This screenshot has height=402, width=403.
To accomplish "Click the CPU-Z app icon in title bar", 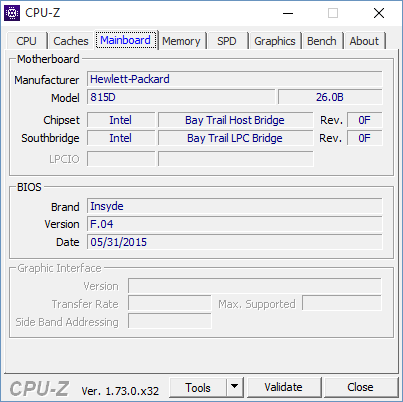I will coord(12,13).
